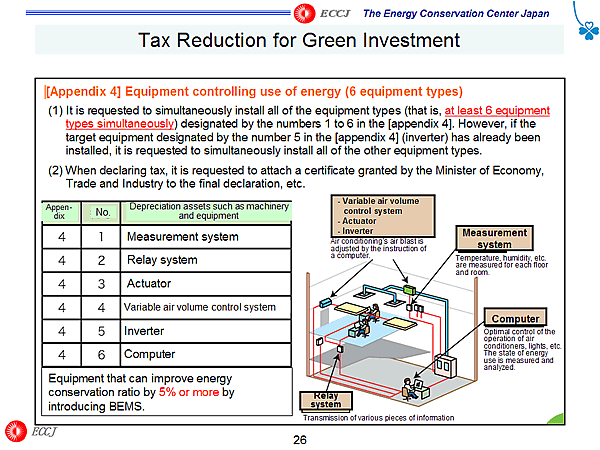Click No. '1' cell in Measurement system row
The height and width of the screenshot is (450, 600).
pos(101,237)
